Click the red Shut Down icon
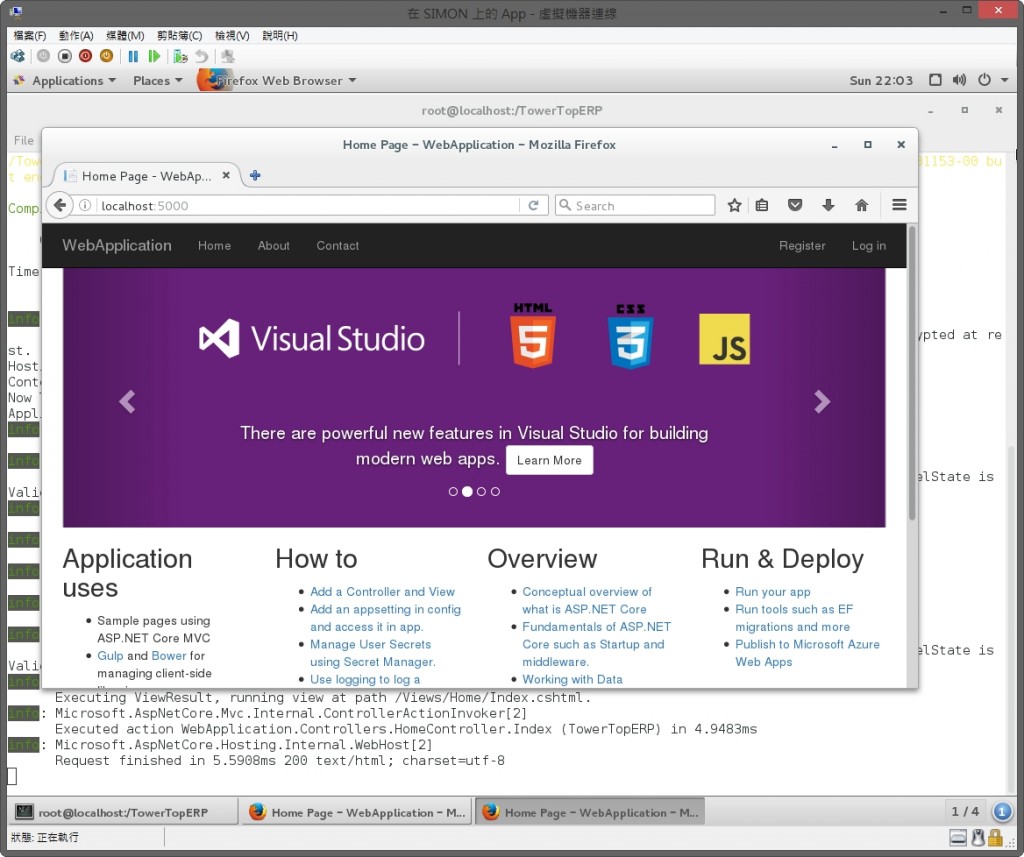The image size is (1024, 857). click(x=86, y=56)
